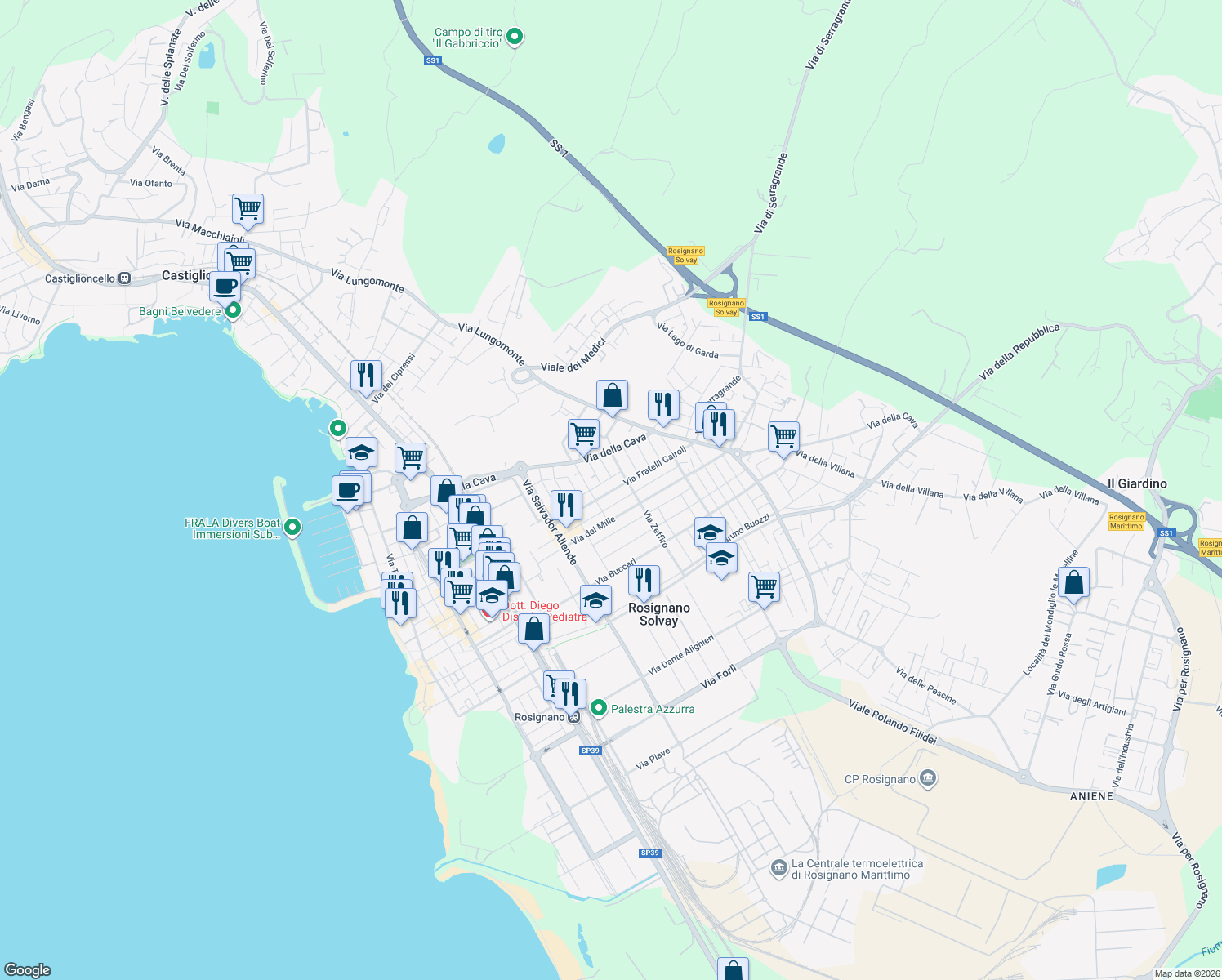Select the shopping bag pin on Via della Cava
Viewport: 1222px width, 980px height.
(x=613, y=397)
